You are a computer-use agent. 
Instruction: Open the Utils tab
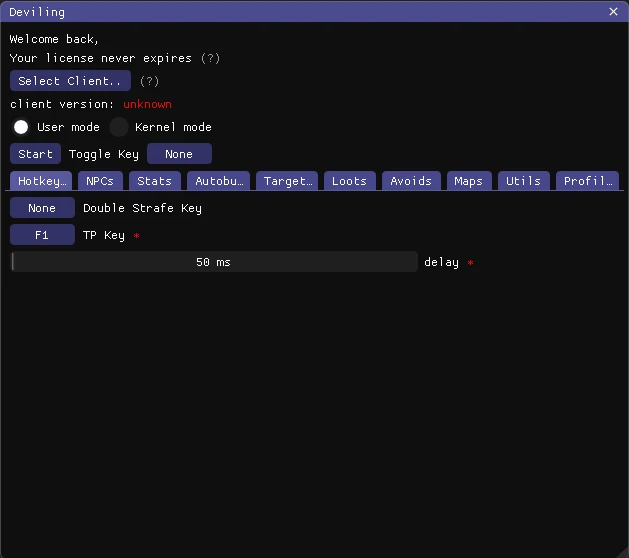pos(523,181)
